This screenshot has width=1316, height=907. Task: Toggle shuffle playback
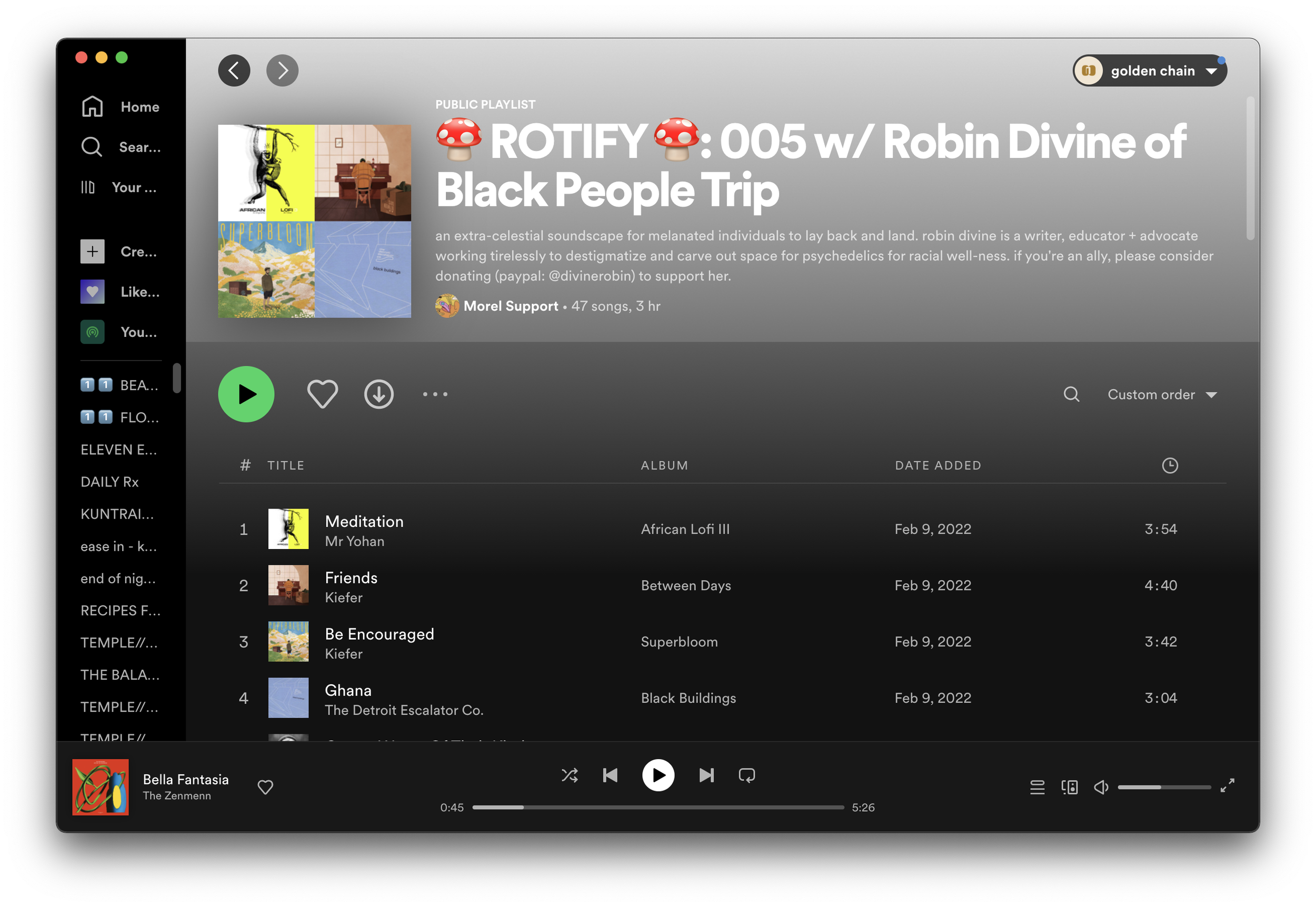tap(570, 775)
